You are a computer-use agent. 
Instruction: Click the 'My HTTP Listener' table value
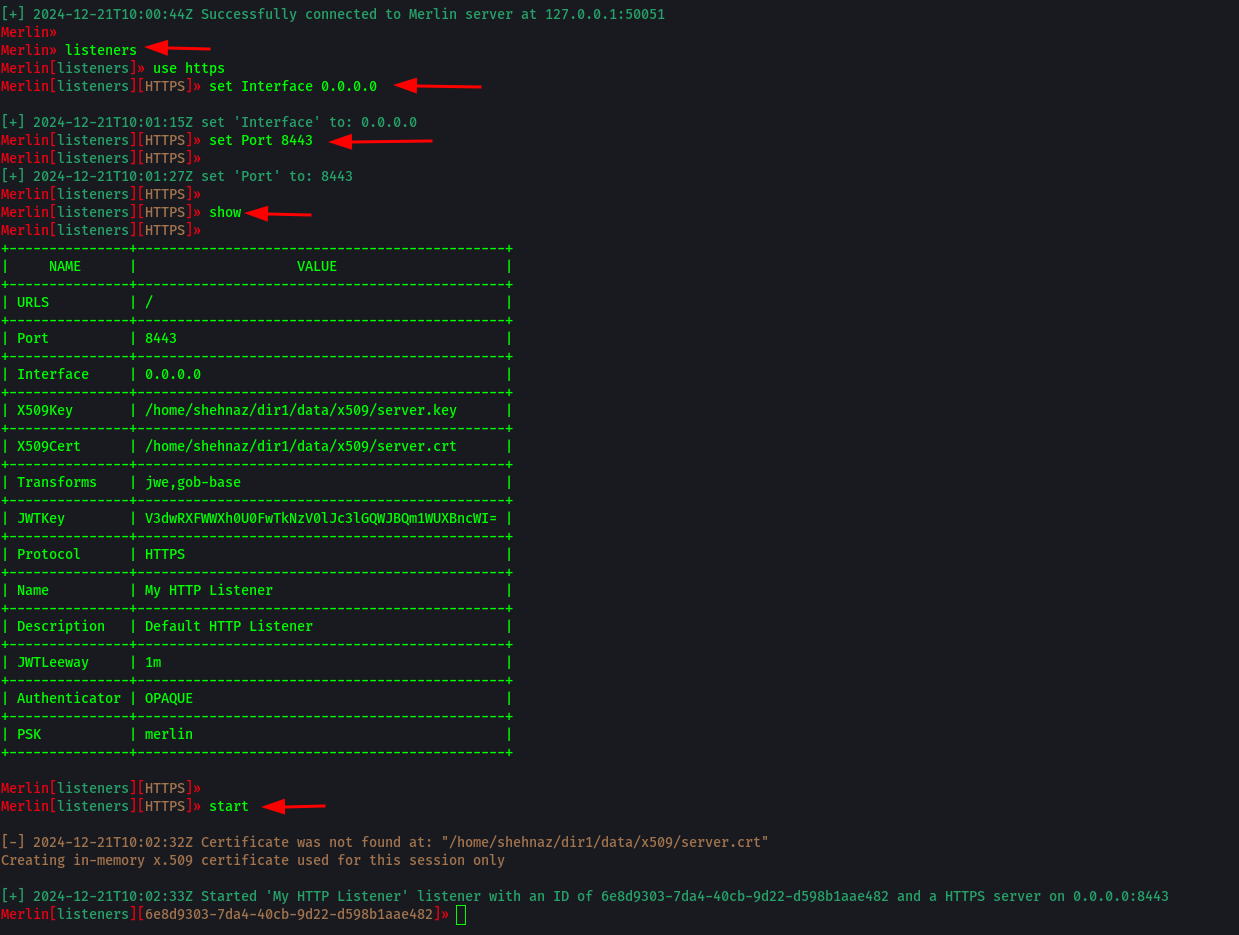(x=209, y=590)
